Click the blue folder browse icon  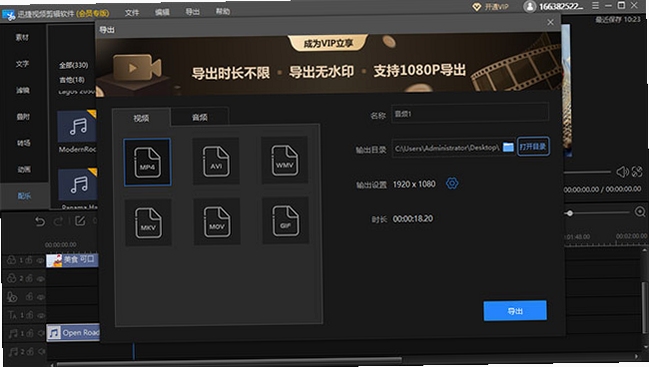tap(508, 147)
